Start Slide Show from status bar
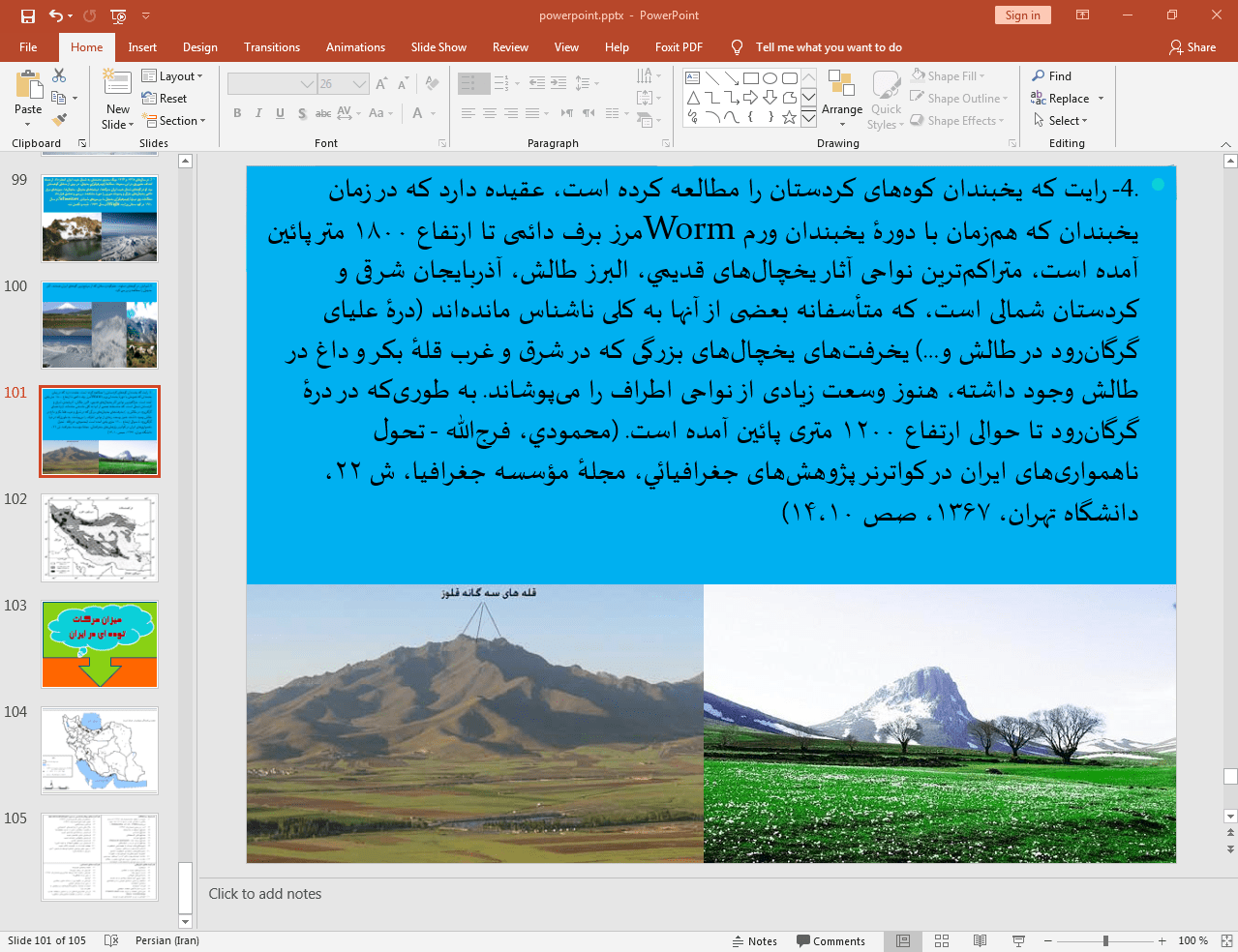Viewport: 1238px width, 952px height. (1018, 941)
